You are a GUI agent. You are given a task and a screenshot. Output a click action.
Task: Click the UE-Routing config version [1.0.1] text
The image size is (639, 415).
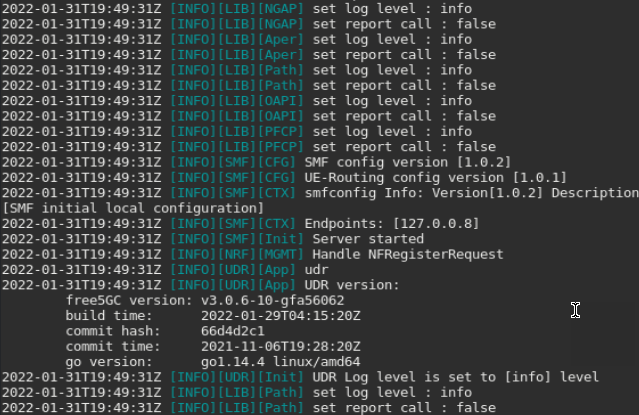(436, 178)
